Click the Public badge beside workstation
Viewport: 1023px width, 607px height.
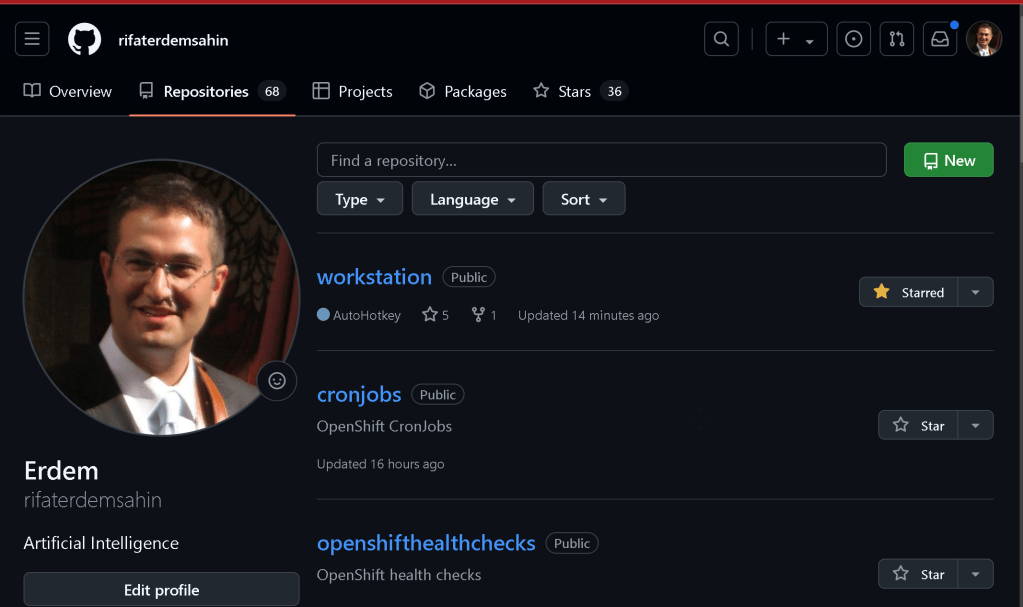pyautogui.click(x=469, y=277)
